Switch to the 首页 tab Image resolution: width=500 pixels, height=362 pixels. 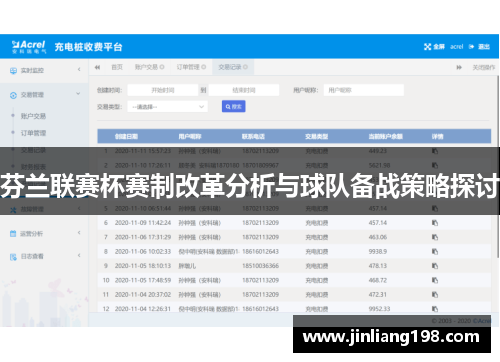click(117, 67)
